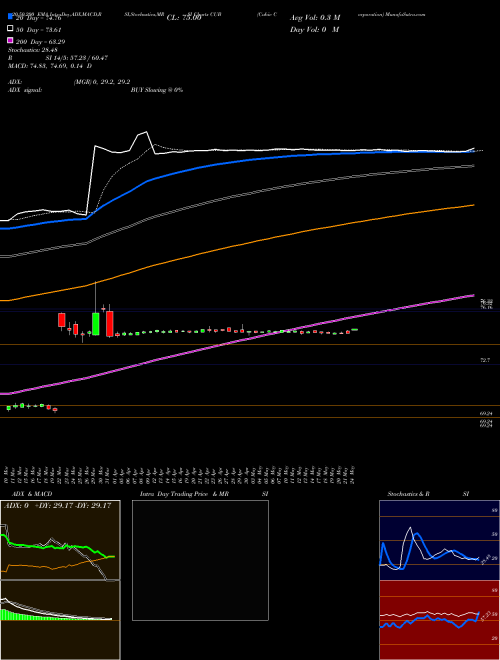
Task: Click the BUY Slowing @ 0% signal text
Action: pos(157,90)
